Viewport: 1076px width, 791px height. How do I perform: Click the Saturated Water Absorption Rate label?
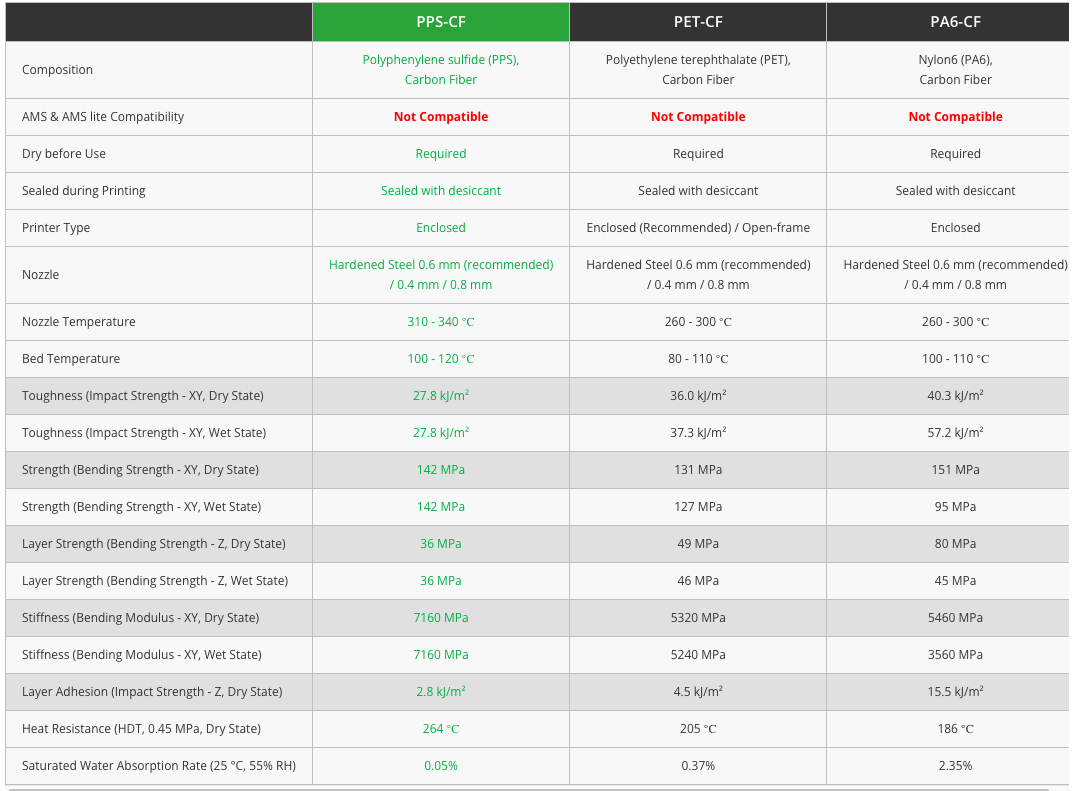click(159, 766)
